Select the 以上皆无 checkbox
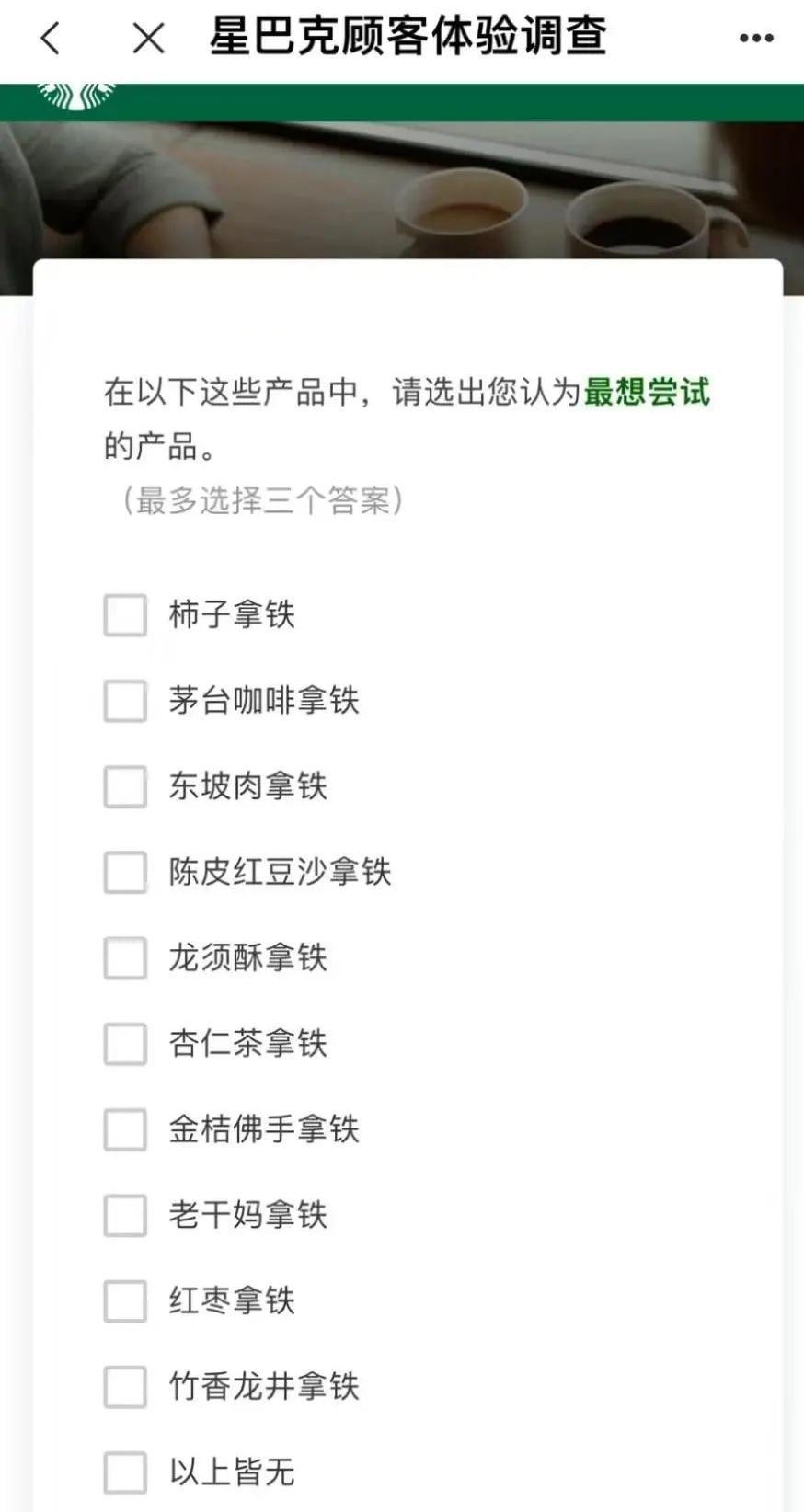Screen dimensions: 804x1512 coord(125,1472)
